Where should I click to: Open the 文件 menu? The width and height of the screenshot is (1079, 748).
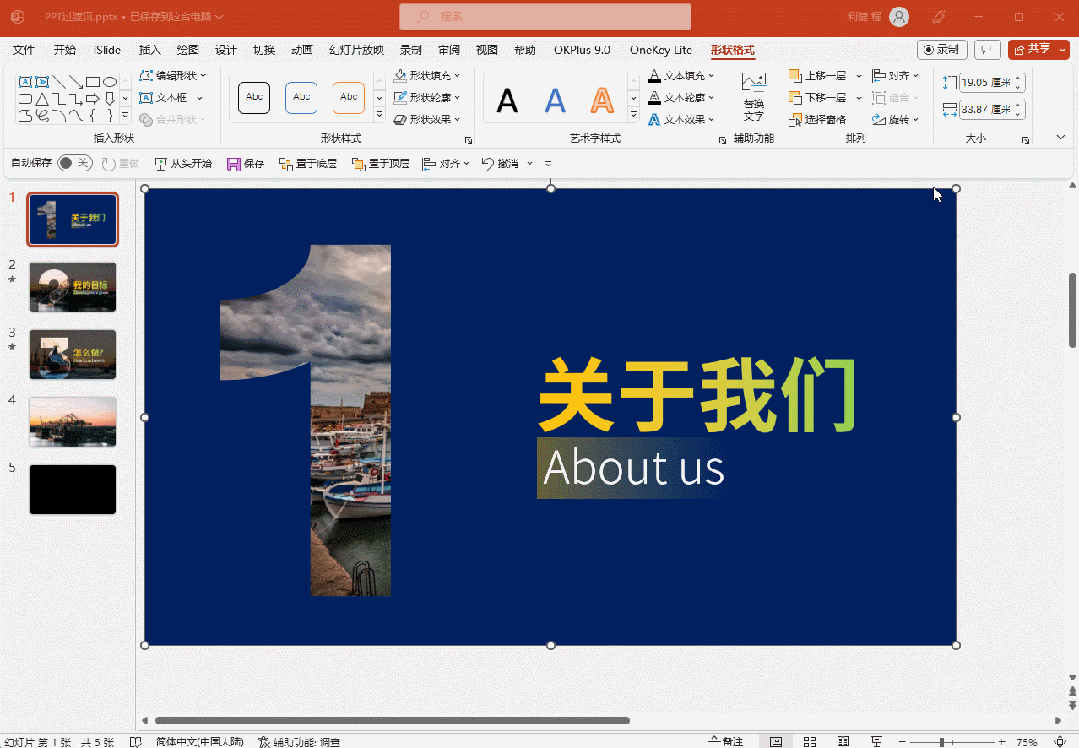click(23, 50)
